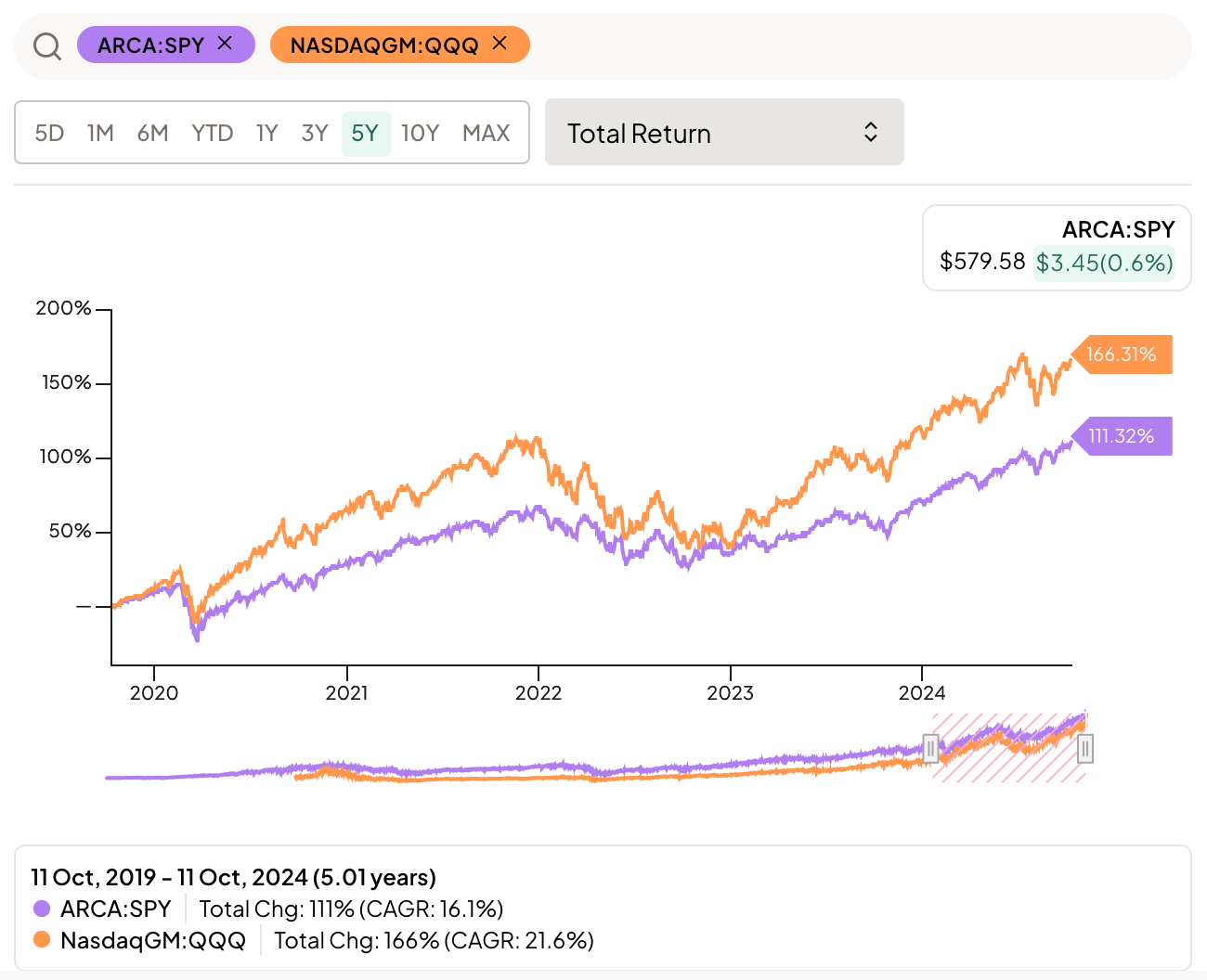Click orange NasdaqGM:QQQ legend dot
The height and width of the screenshot is (980, 1207).
pos(41,939)
